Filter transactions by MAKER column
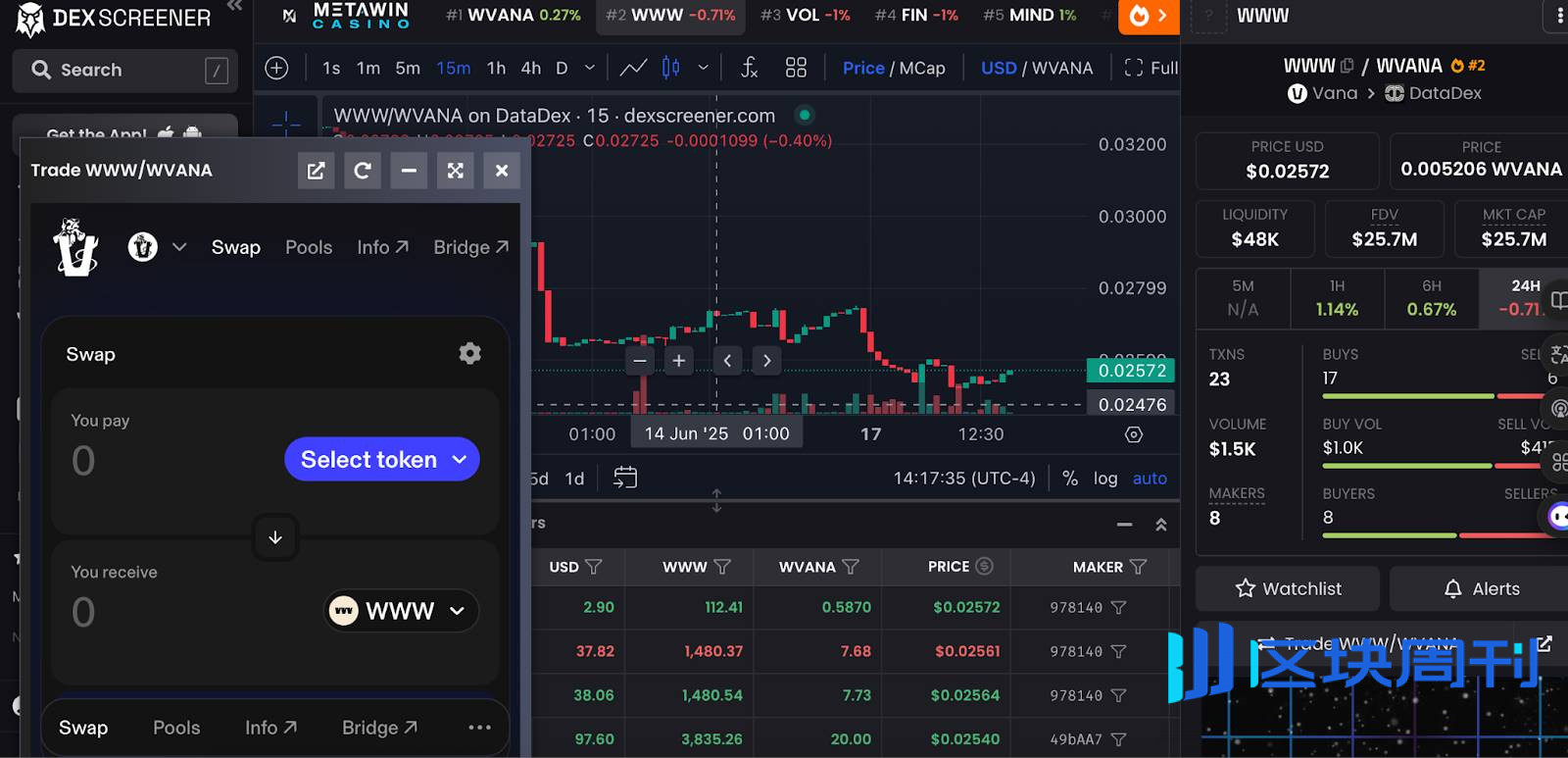Viewport: 1568px width, 758px height. (1138, 567)
